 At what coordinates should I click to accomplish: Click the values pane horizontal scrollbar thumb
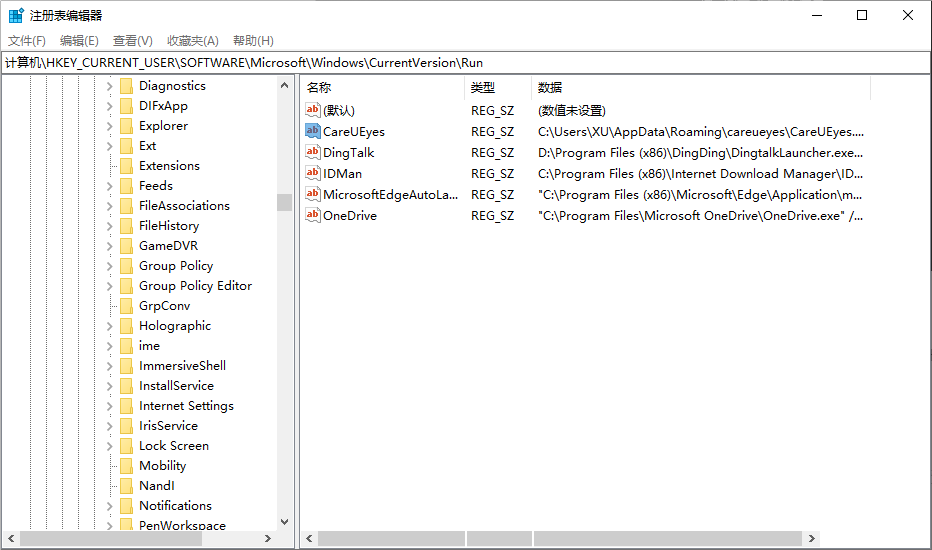click(x=560, y=538)
